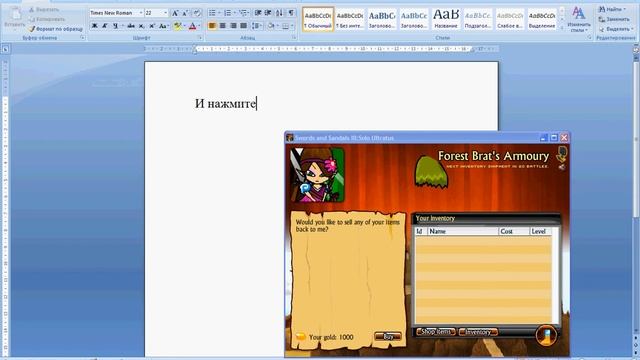Toggle the sound speaker icon in game
Image resolution: width=640 pixels, height=360 pixels.
[562, 167]
